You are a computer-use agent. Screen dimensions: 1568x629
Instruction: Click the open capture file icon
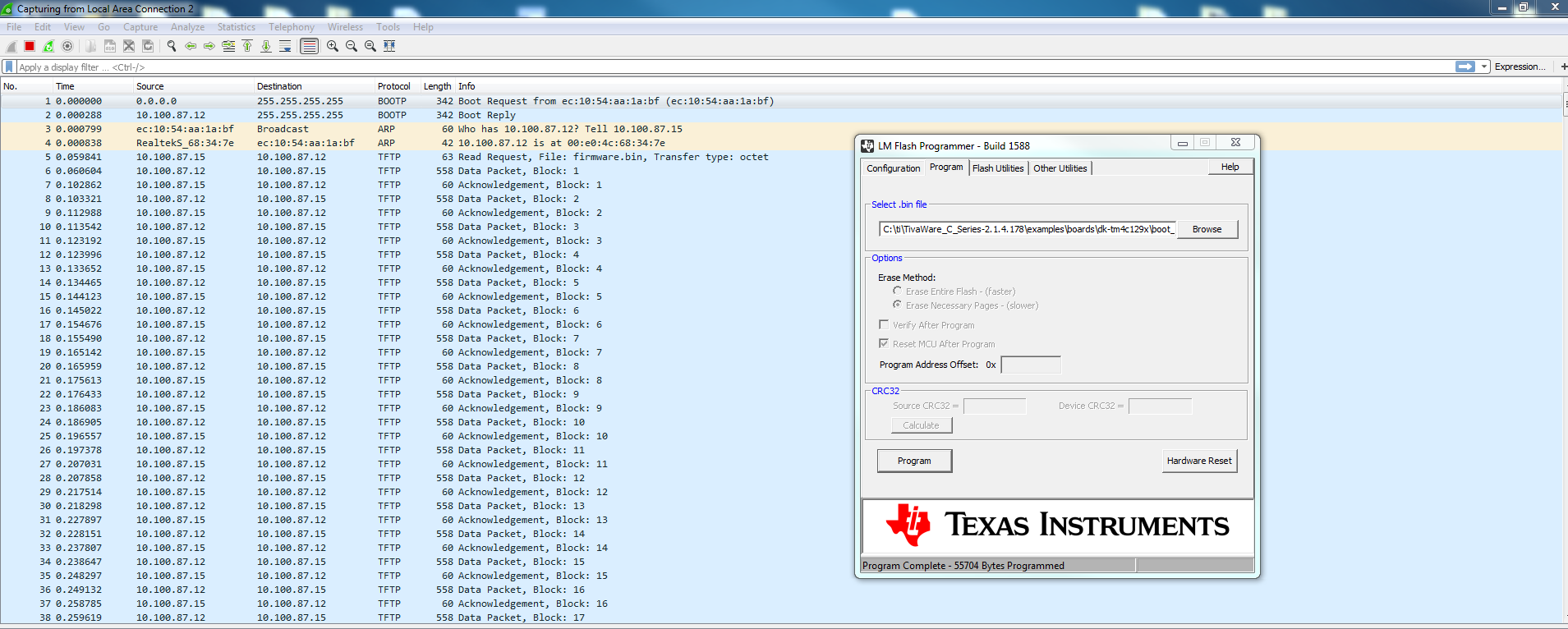[x=90, y=46]
